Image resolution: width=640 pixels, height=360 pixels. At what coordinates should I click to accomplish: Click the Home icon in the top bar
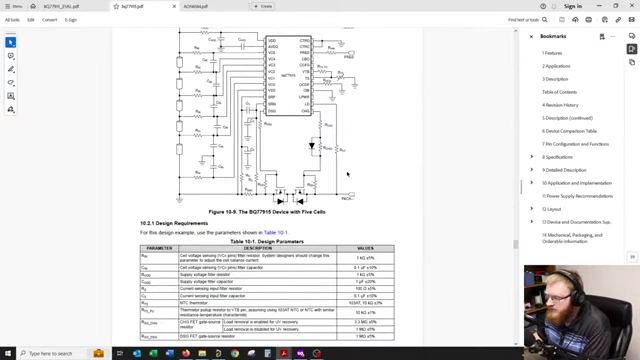coord(33,6)
